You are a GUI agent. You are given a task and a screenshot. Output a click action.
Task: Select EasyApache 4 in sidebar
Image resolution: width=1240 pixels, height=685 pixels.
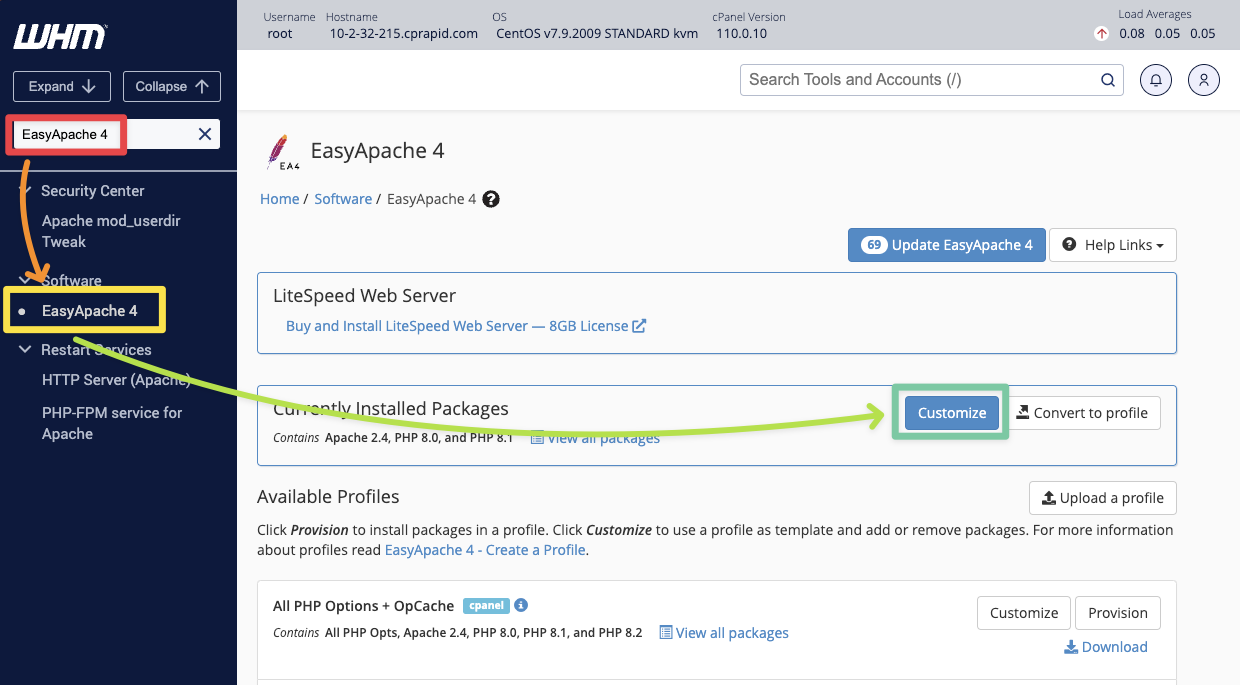point(90,311)
